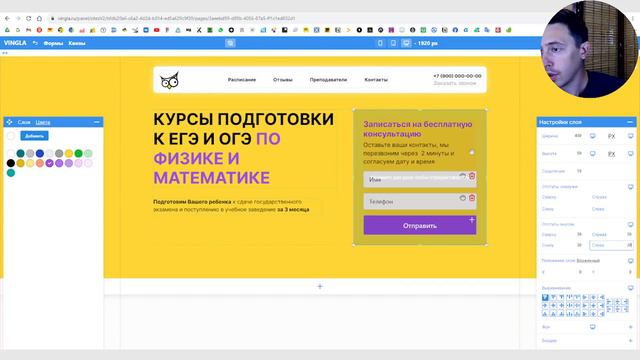Image resolution: width=640 pixels, height=360 pixels.
Task: Open the Вложенный layer position dropdown
Action: coord(588,261)
